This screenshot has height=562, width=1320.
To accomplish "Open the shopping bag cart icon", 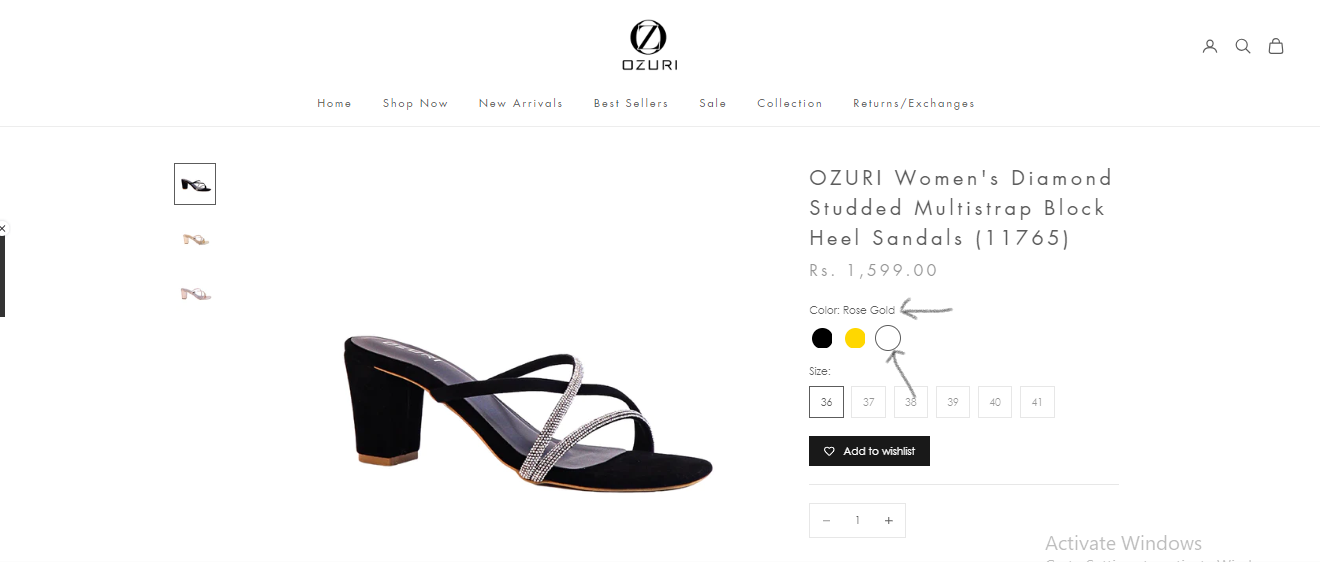I will coord(1276,46).
